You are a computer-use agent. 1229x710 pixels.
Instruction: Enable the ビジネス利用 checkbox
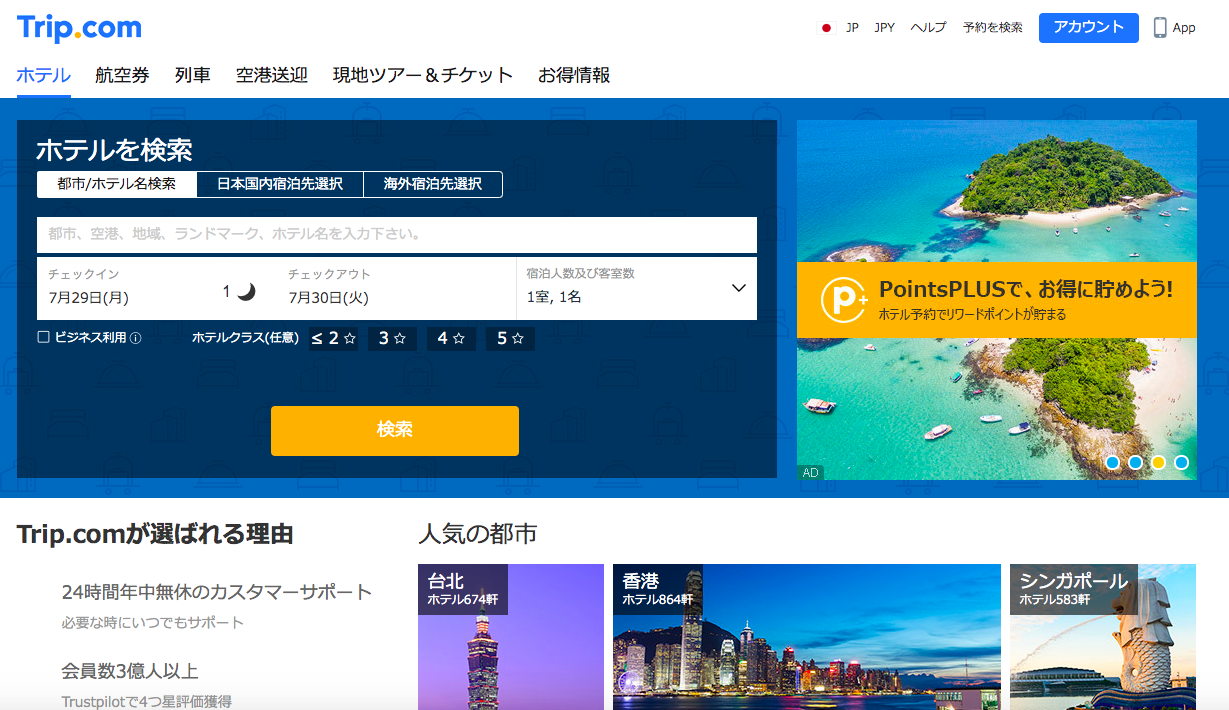[44, 338]
